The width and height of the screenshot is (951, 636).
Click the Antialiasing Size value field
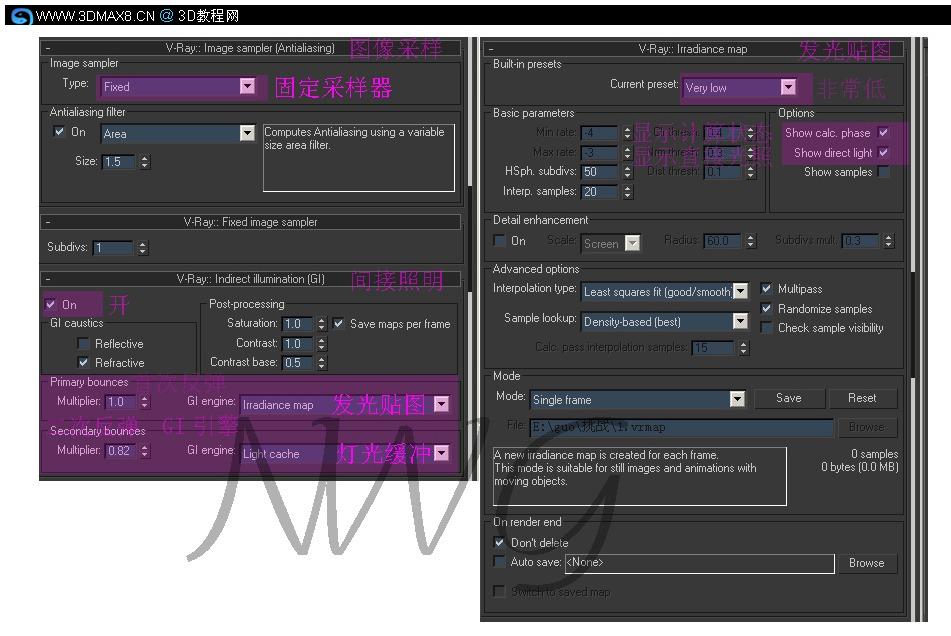119,162
